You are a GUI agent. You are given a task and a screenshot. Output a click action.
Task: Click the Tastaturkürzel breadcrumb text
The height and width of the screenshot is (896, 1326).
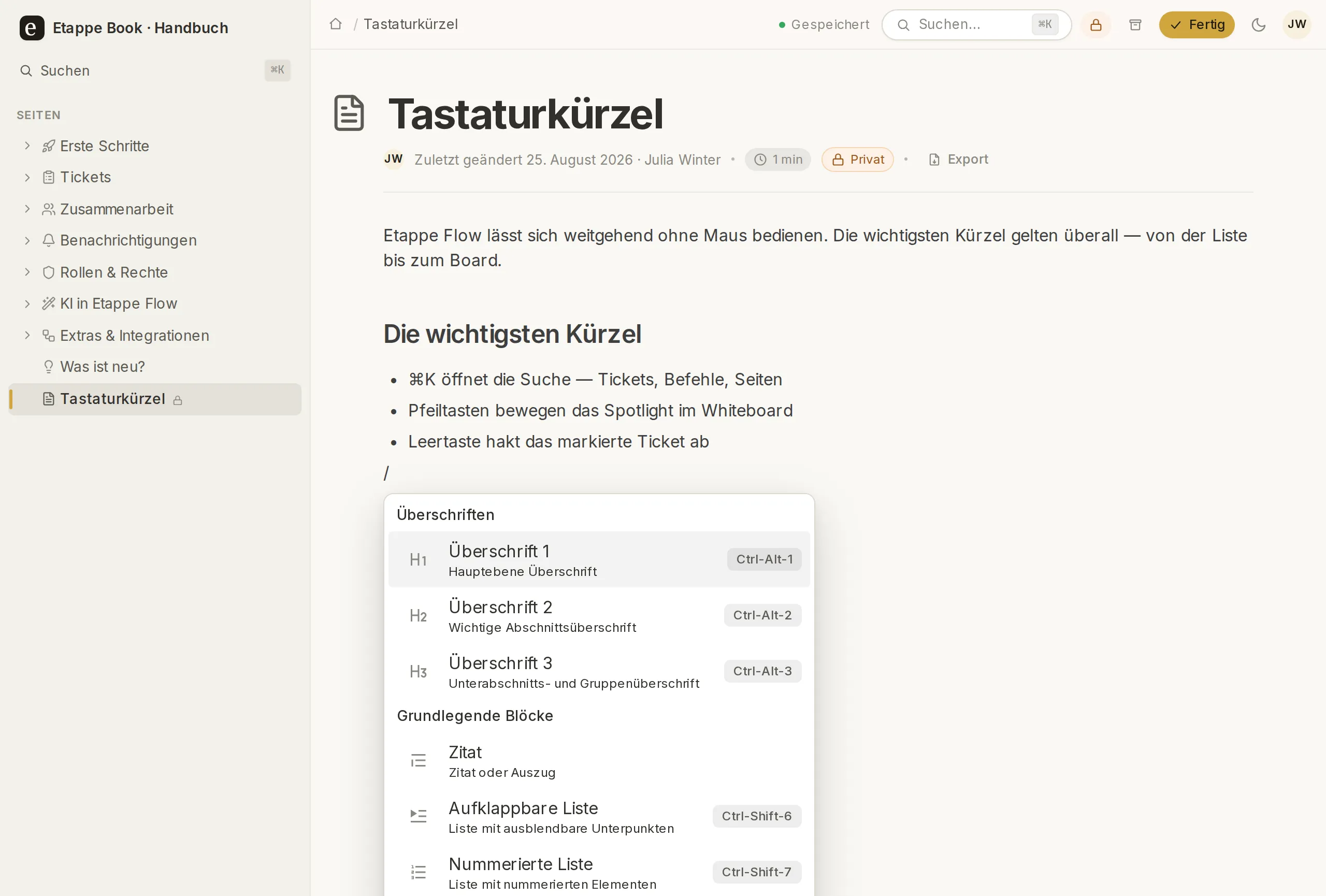pyautogui.click(x=411, y=24)
